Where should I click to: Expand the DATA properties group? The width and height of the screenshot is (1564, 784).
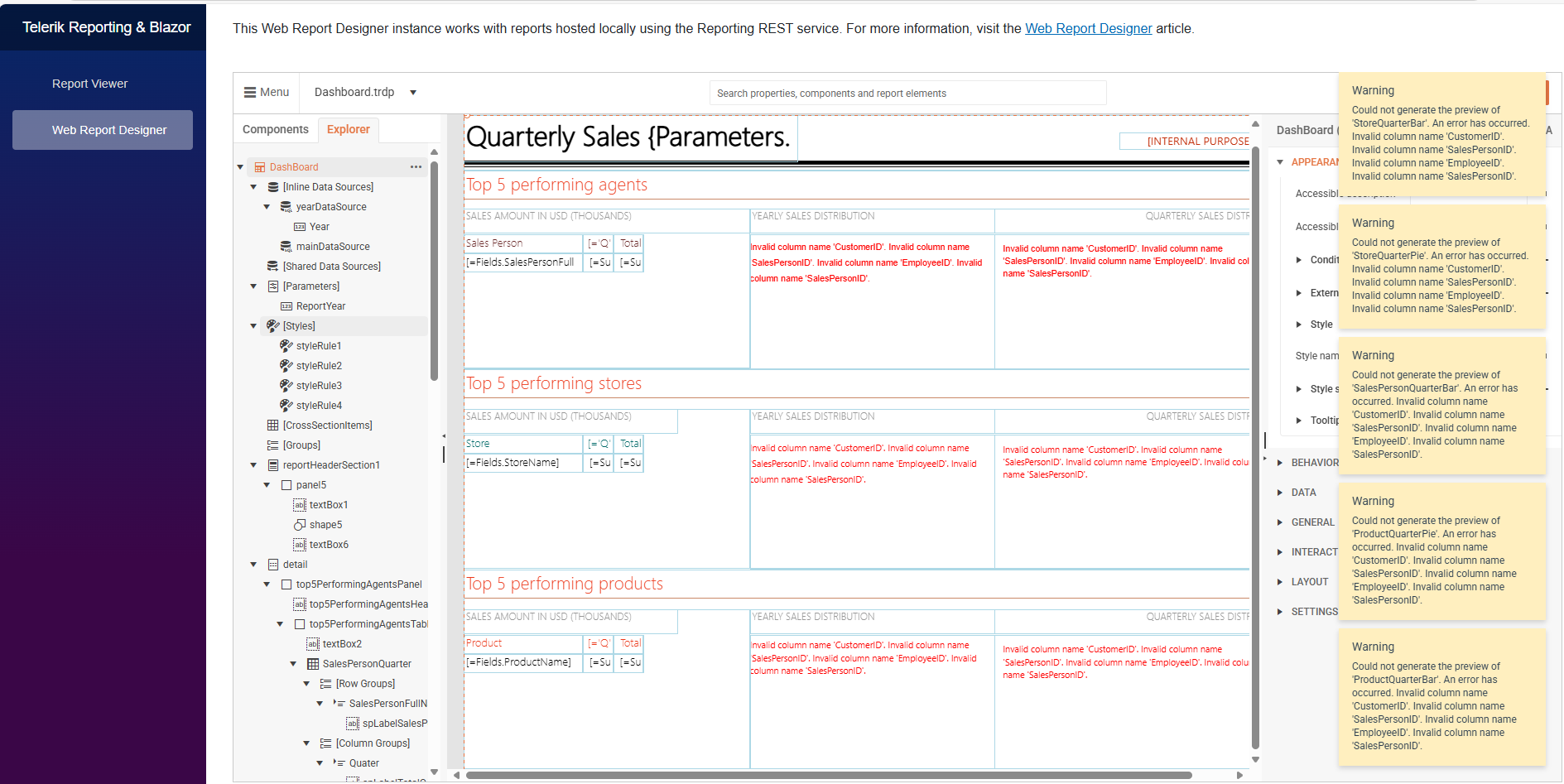tap(1281, 493)
